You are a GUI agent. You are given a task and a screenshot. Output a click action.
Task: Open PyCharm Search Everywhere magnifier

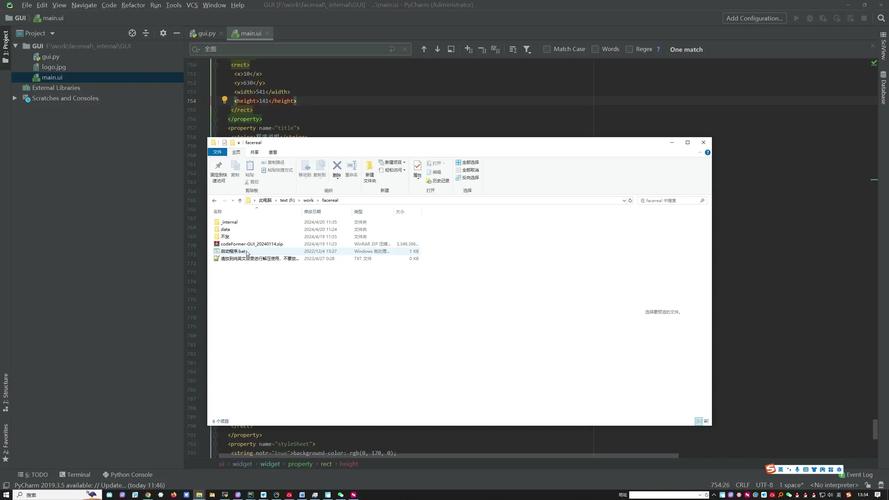(x=881, y=18)
